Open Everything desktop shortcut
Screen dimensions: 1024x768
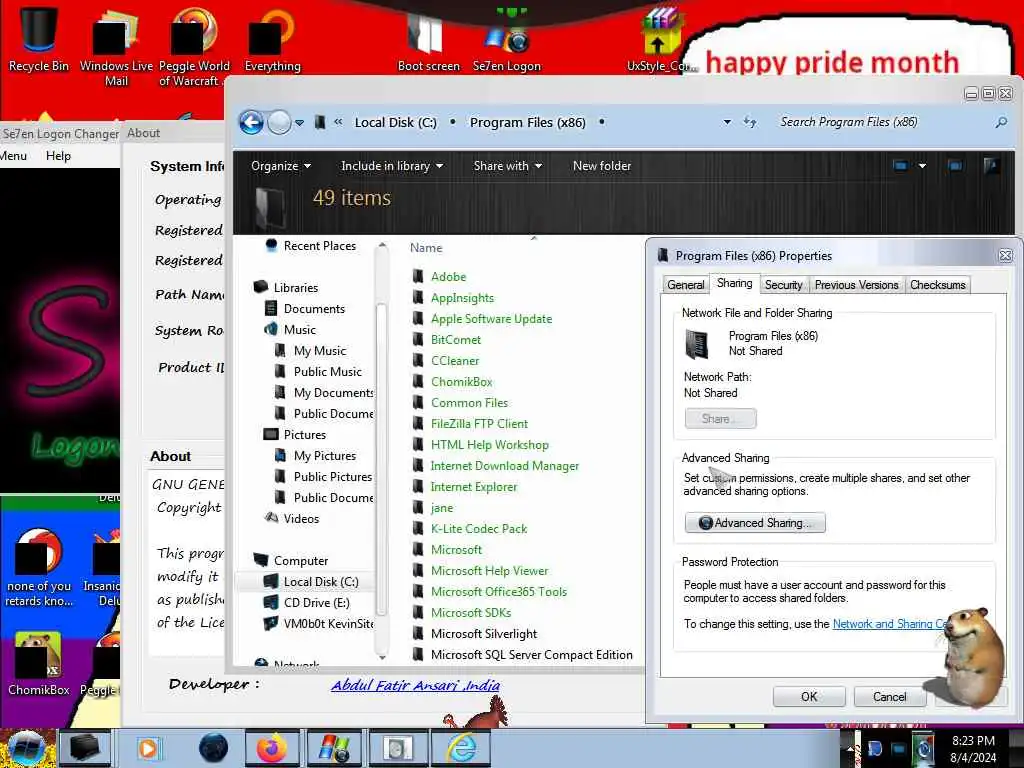point(272,40)
